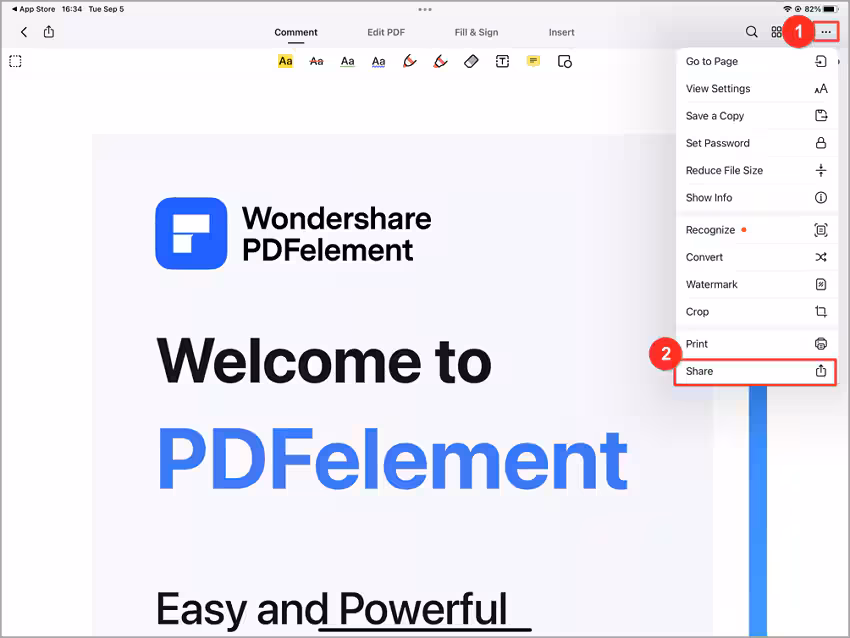850x638 pixels.
Task: Open the Fill & Sign tab
Action: pyautogui.click(x=476, y=32)
